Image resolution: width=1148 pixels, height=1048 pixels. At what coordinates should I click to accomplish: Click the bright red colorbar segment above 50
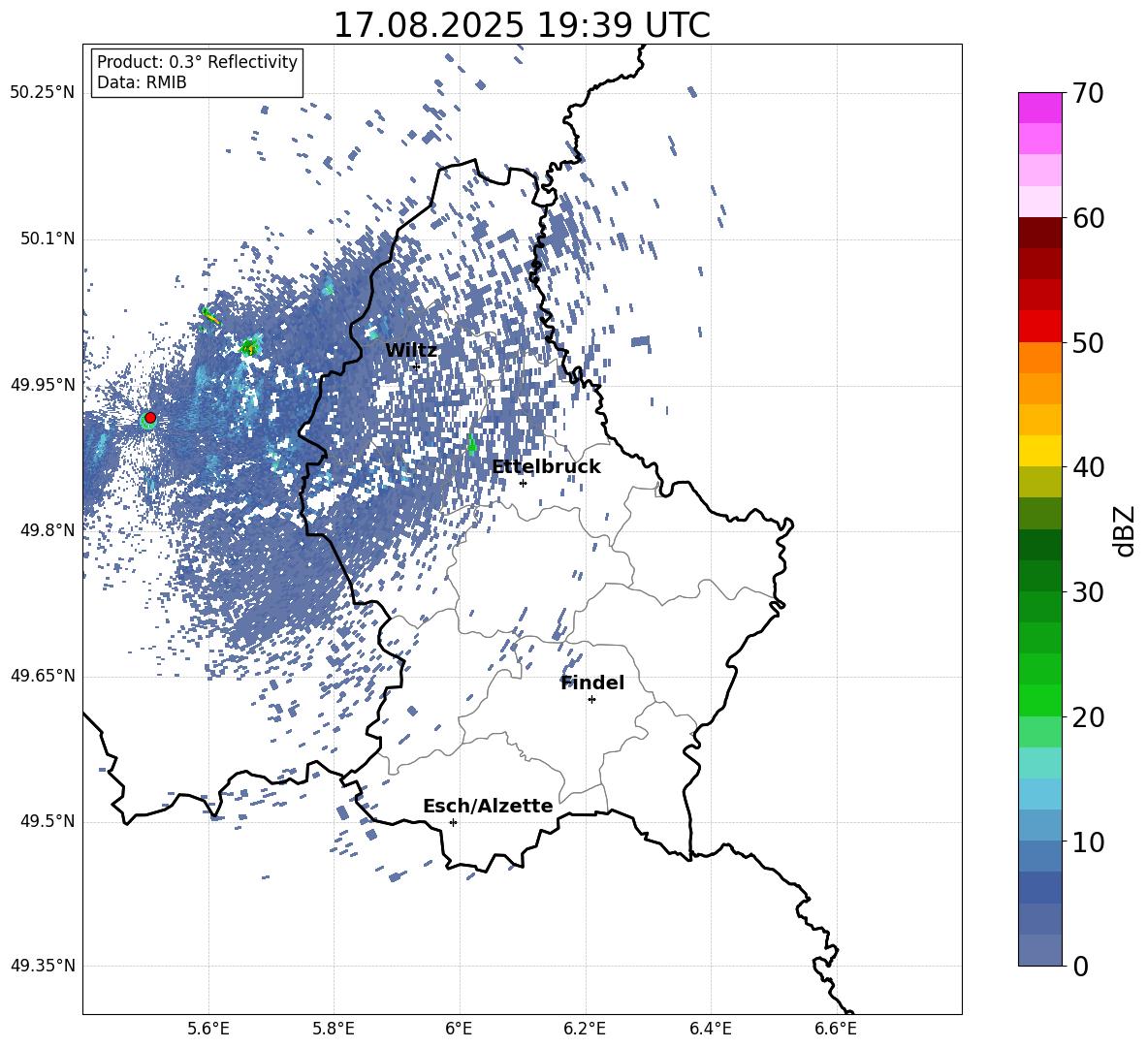click(1039, 326)
